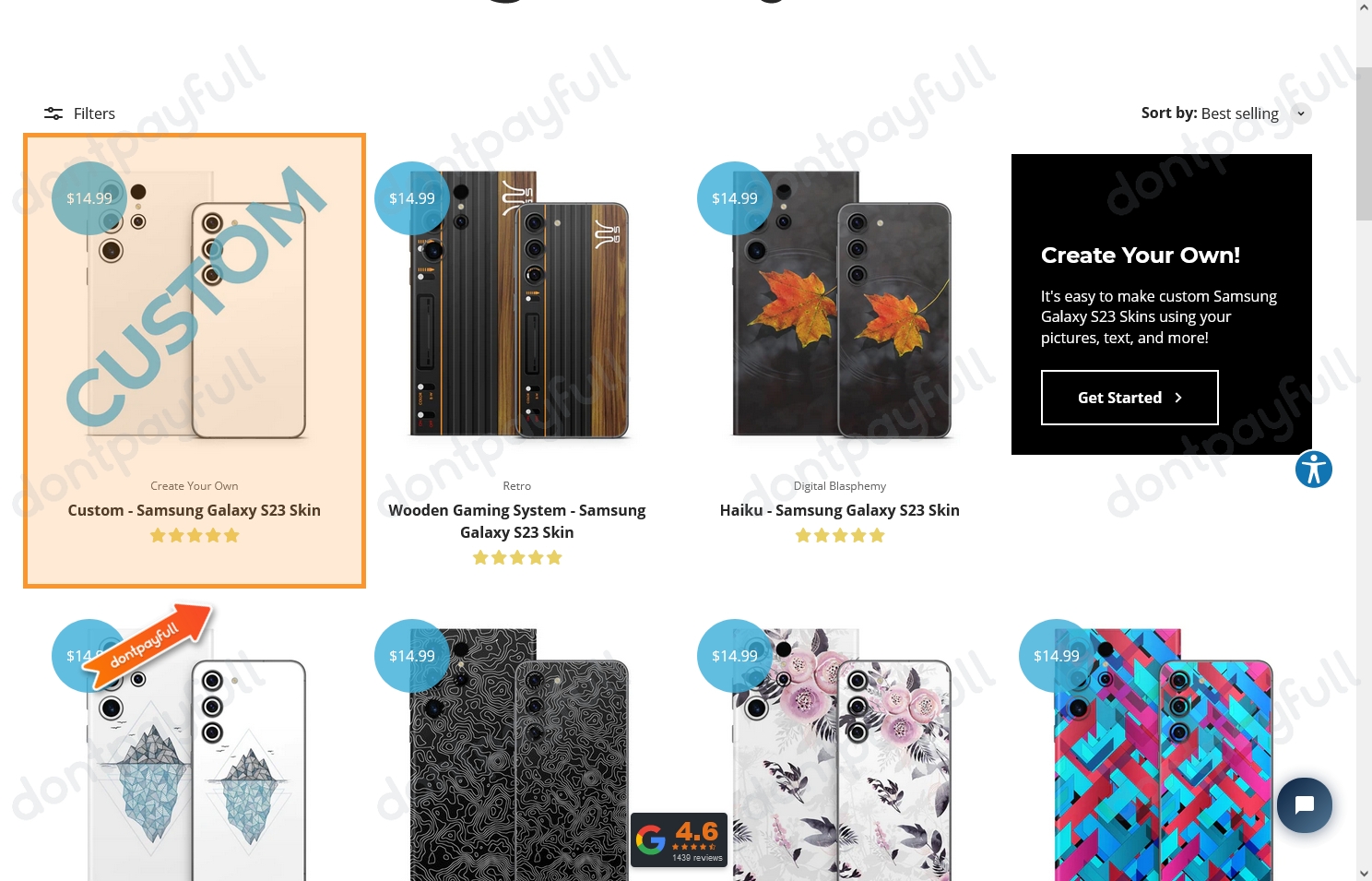Click the scroll down arrow on scrollbar

pyautogui.click(x=1364, y=873)
